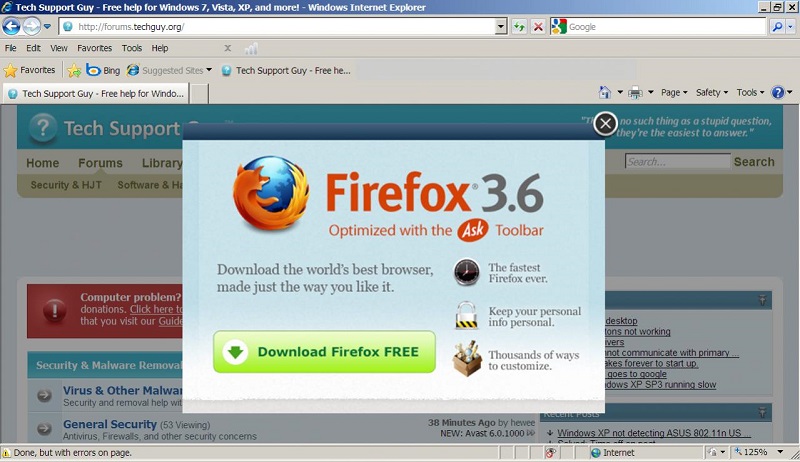Click the gray x on the toolbar row
The height and width of the screenshot is (462, 800).
pos(228,48)
